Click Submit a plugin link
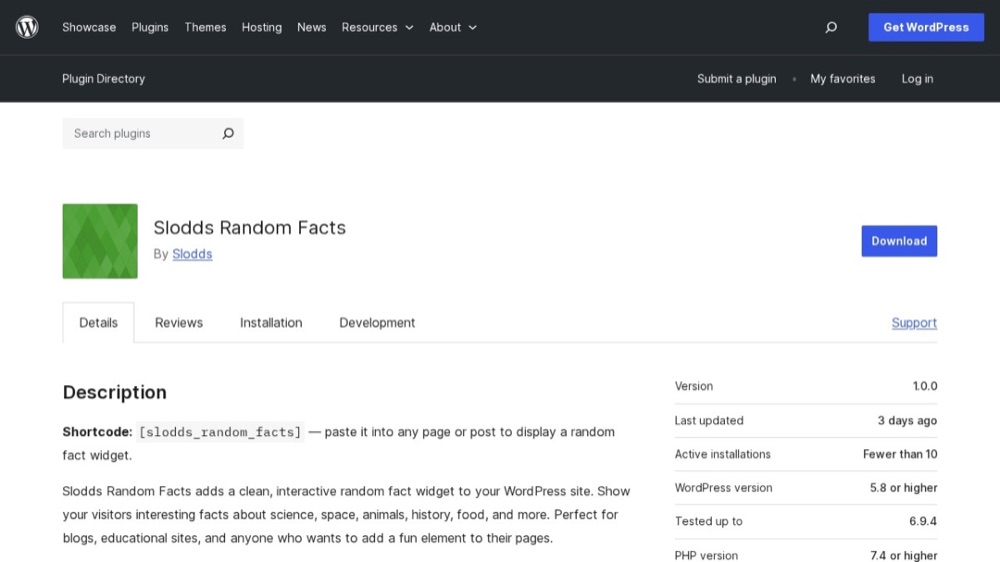Screen dimensions: 1000x562 [737, 78]
